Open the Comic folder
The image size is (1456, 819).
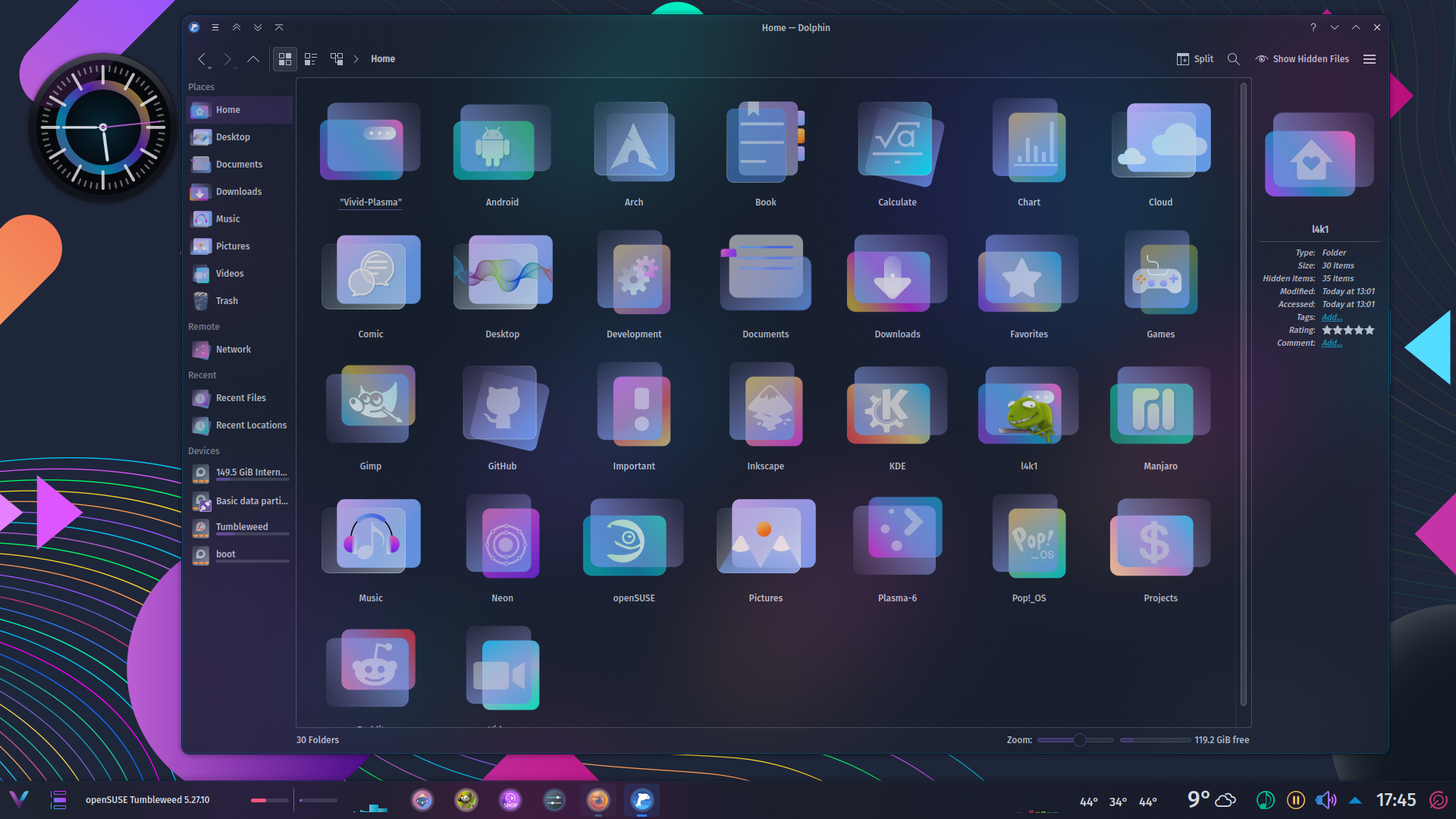[x=371, y=287]
